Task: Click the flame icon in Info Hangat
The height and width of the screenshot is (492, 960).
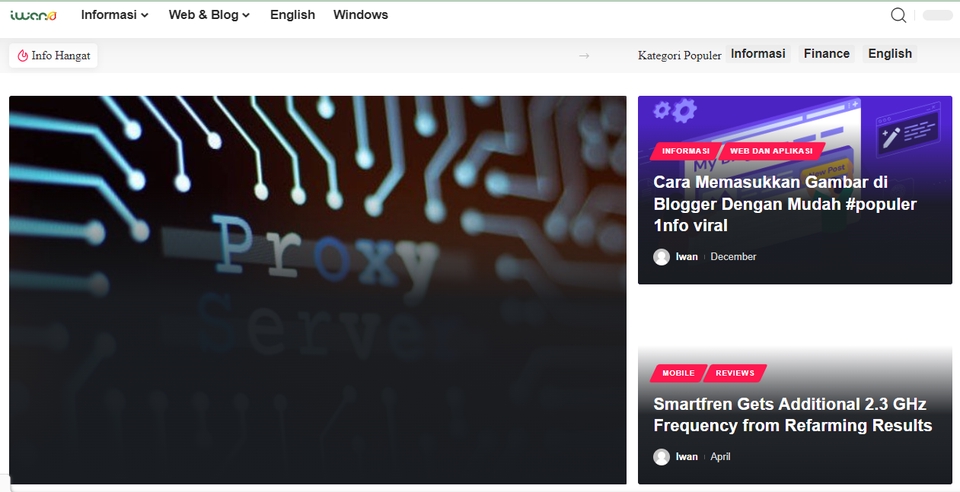Action: (x=23, y=56)
